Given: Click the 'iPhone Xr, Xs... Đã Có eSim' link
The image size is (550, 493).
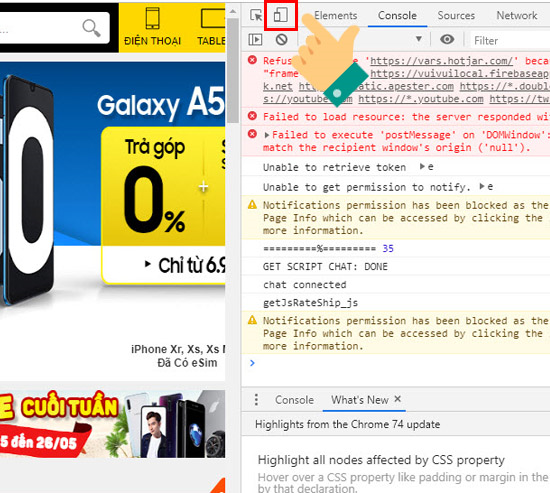Looking at the screenshot, I should (179, 356).
